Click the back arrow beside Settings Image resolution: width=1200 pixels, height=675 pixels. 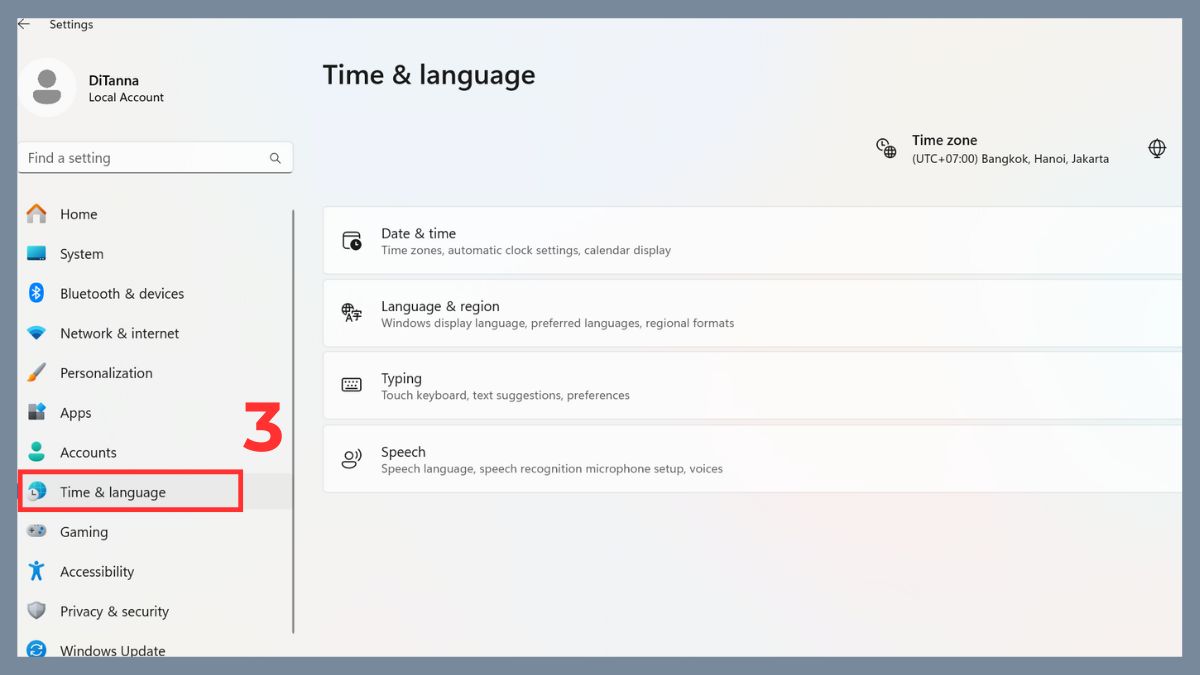[x=24, y=24]
